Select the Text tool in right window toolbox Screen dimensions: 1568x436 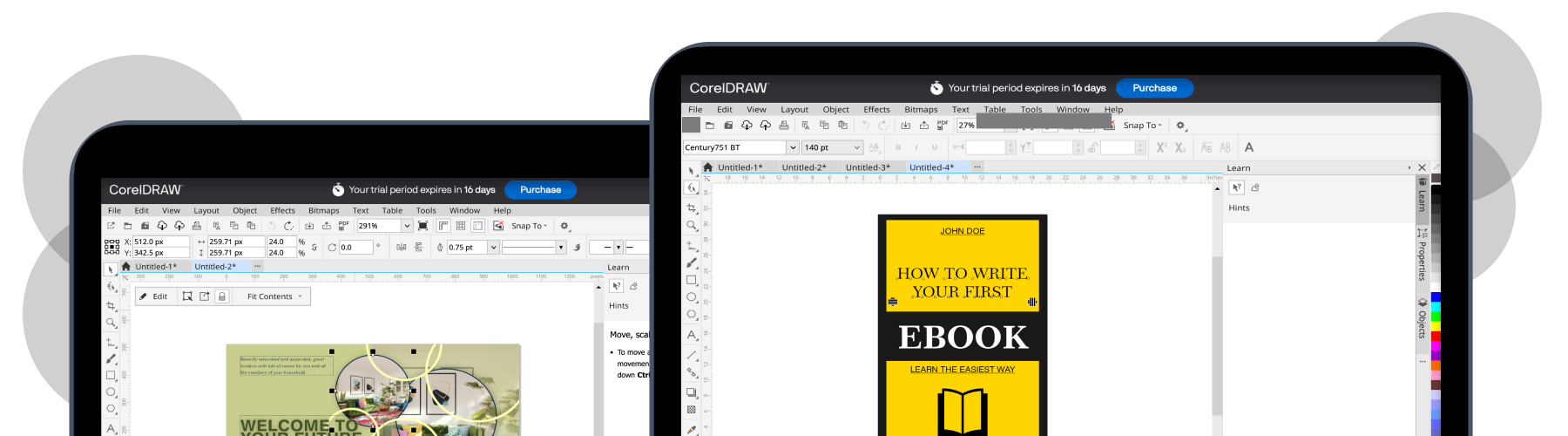[692, 335]
